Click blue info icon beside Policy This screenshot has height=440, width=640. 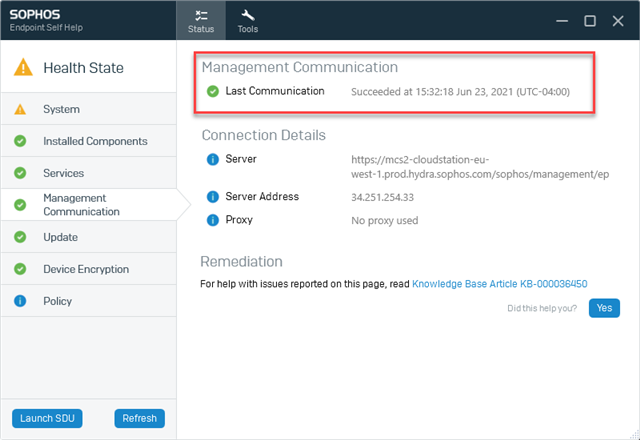click(20, 301)
